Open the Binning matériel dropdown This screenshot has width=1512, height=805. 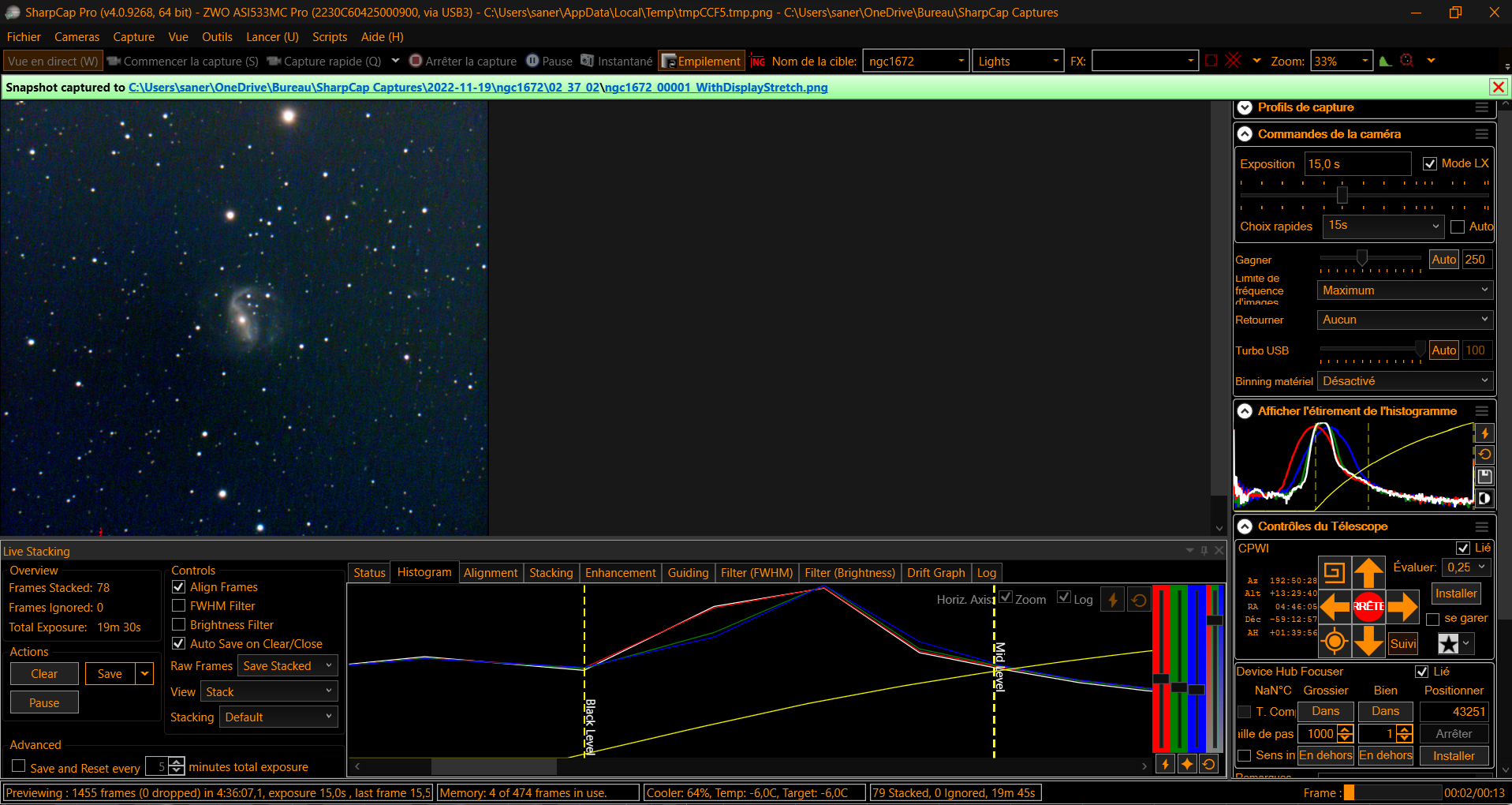pos(1405,381)
